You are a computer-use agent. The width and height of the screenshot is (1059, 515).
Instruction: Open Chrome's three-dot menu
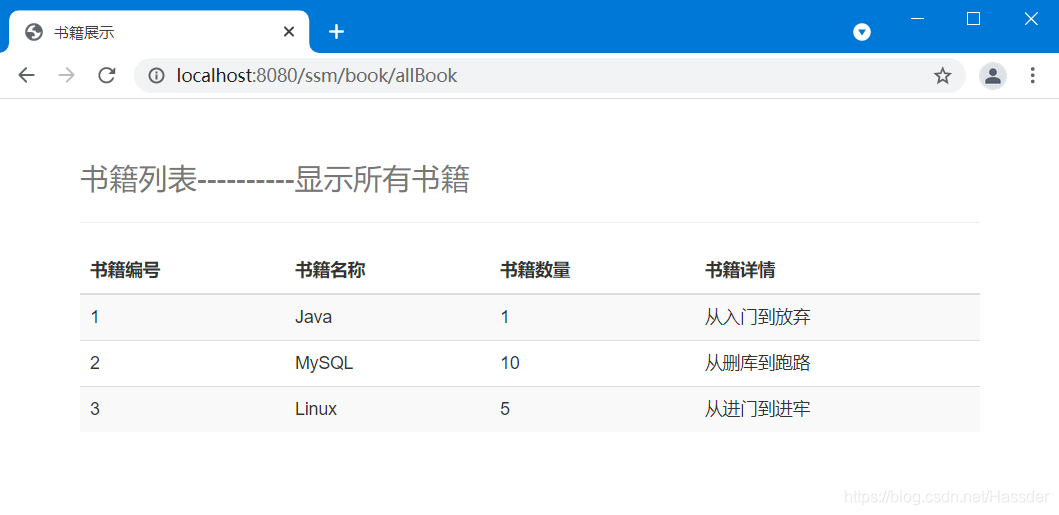(x=1032, y=76)
